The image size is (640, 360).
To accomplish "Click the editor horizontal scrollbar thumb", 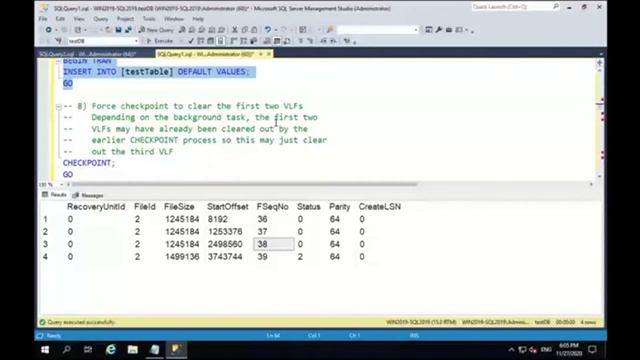I will point(244,184).
